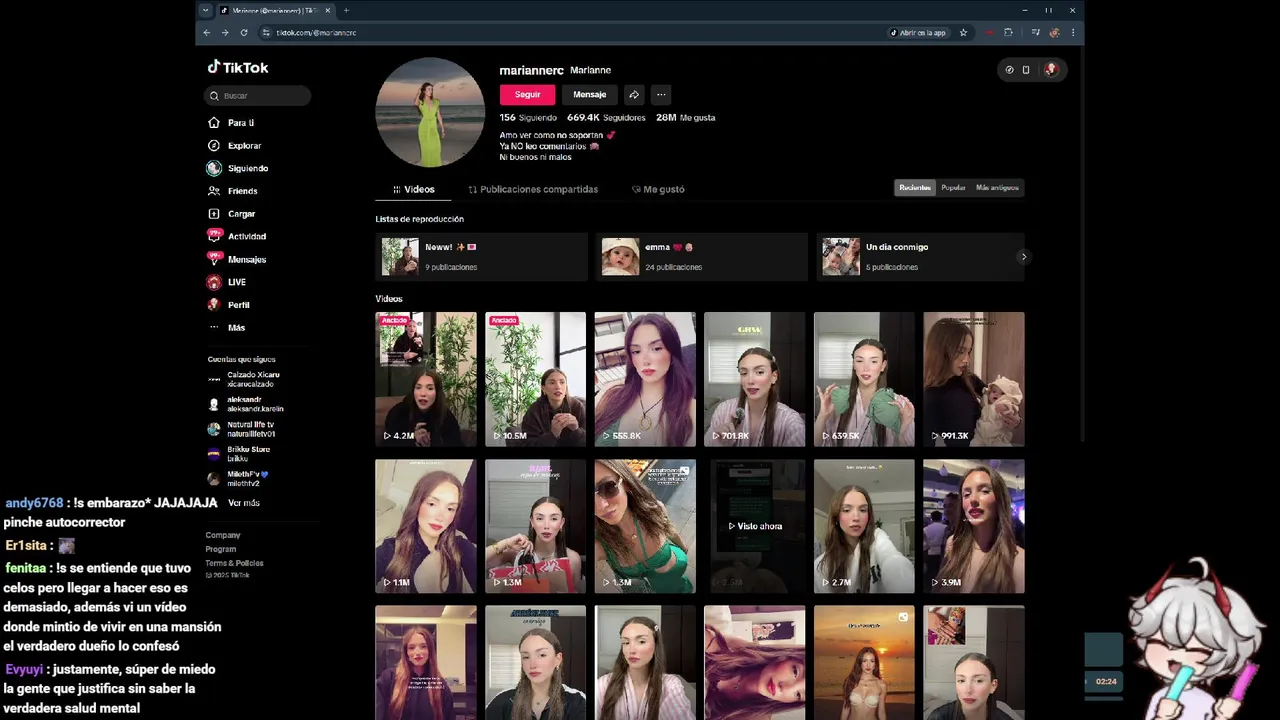
Task: Open Un día conmigo playlist
Action: (x=921, y=257)
